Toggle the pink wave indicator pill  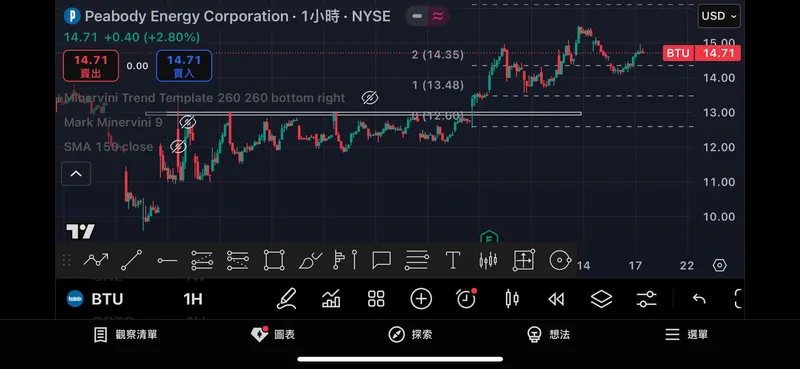[438, 16]
